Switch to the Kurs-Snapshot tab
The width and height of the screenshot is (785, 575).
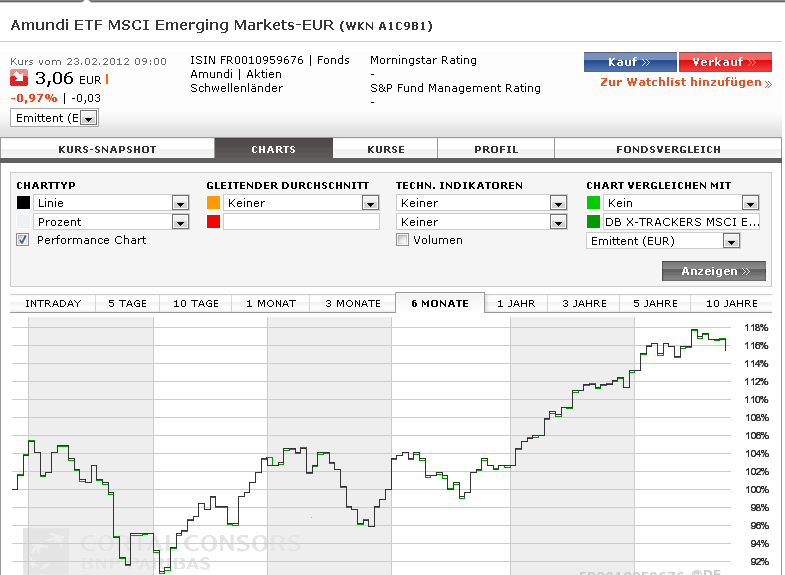107,149
